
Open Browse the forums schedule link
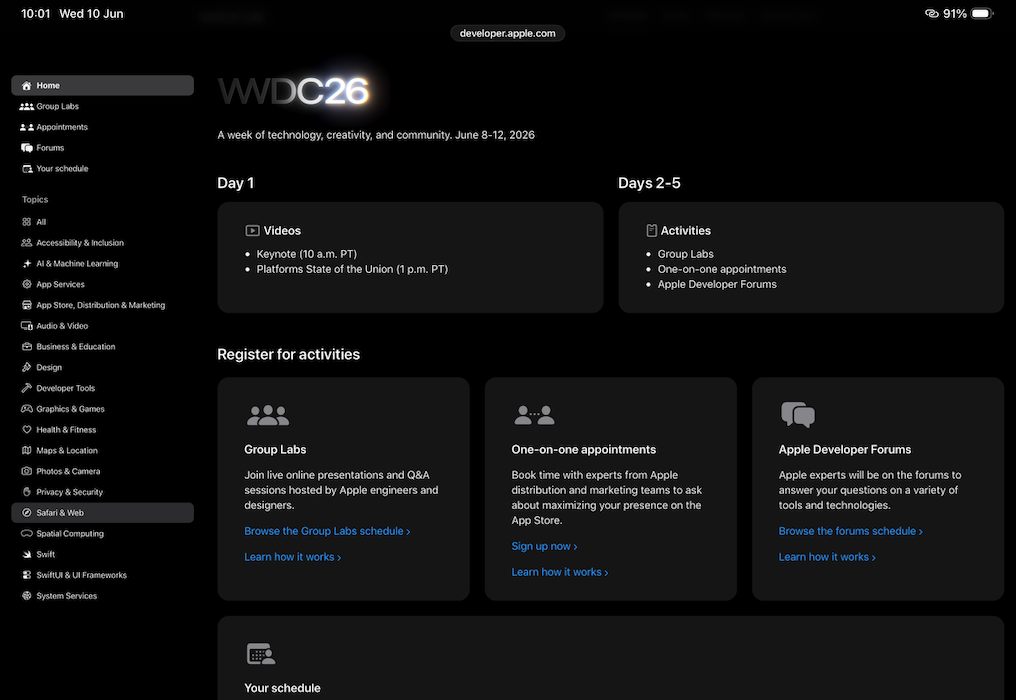(x=850, y=531)
